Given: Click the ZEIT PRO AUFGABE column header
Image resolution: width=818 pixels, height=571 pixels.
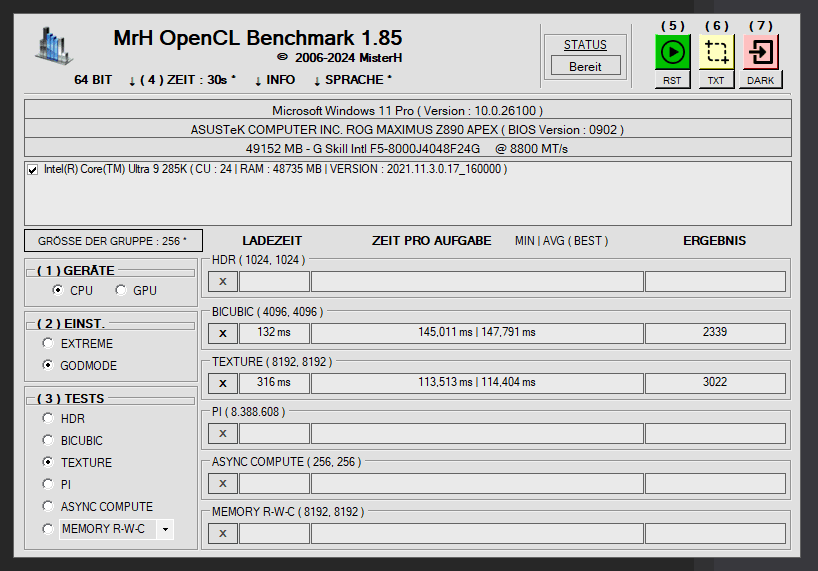Looking at the screenshot, I should 431,241.
